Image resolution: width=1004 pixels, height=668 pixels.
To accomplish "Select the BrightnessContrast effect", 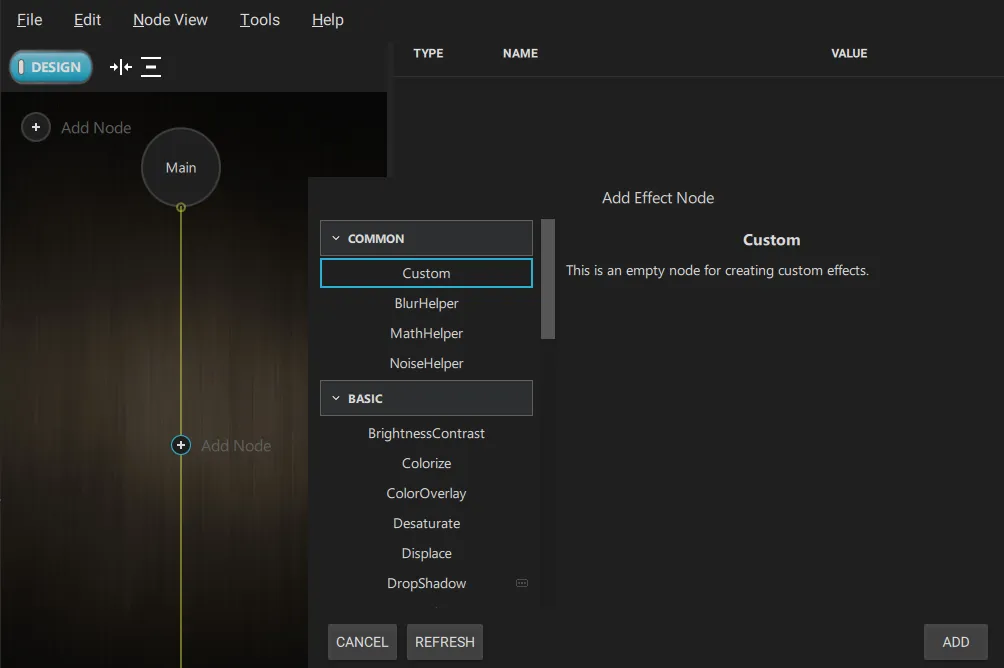I will coord(426,433).
